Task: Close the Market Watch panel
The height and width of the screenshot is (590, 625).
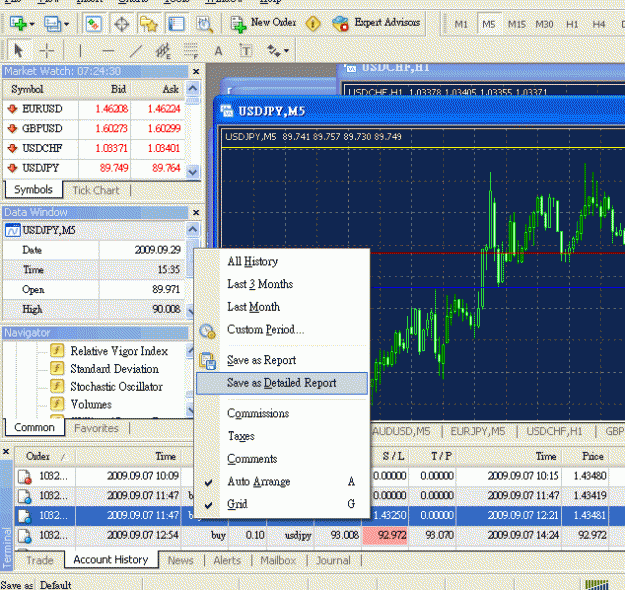Action: coord(196,71)
